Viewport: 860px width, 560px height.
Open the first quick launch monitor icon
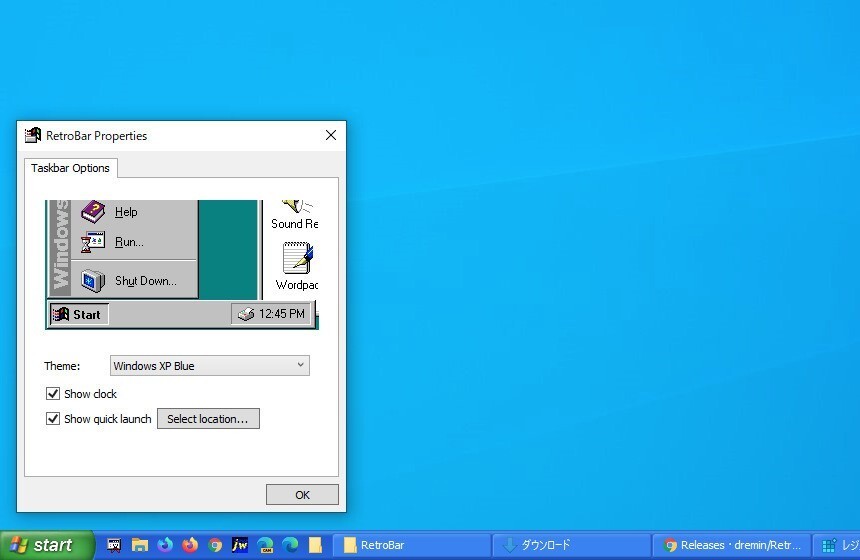click(x=114, y=545)
